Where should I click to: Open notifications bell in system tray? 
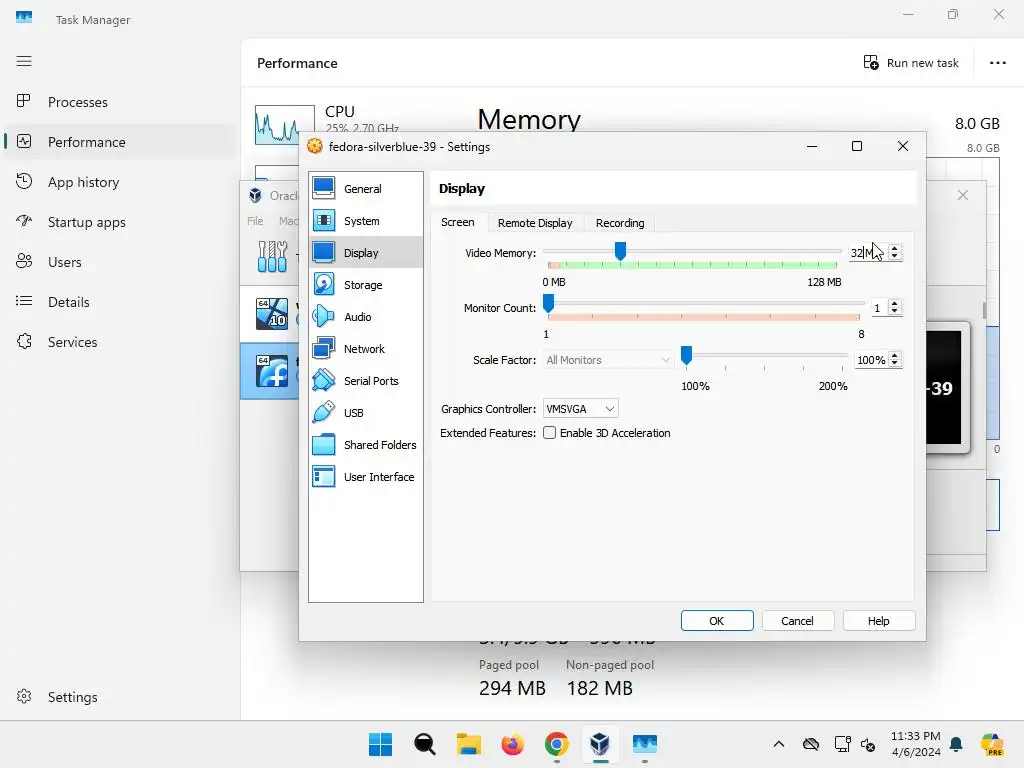point(956,744)
